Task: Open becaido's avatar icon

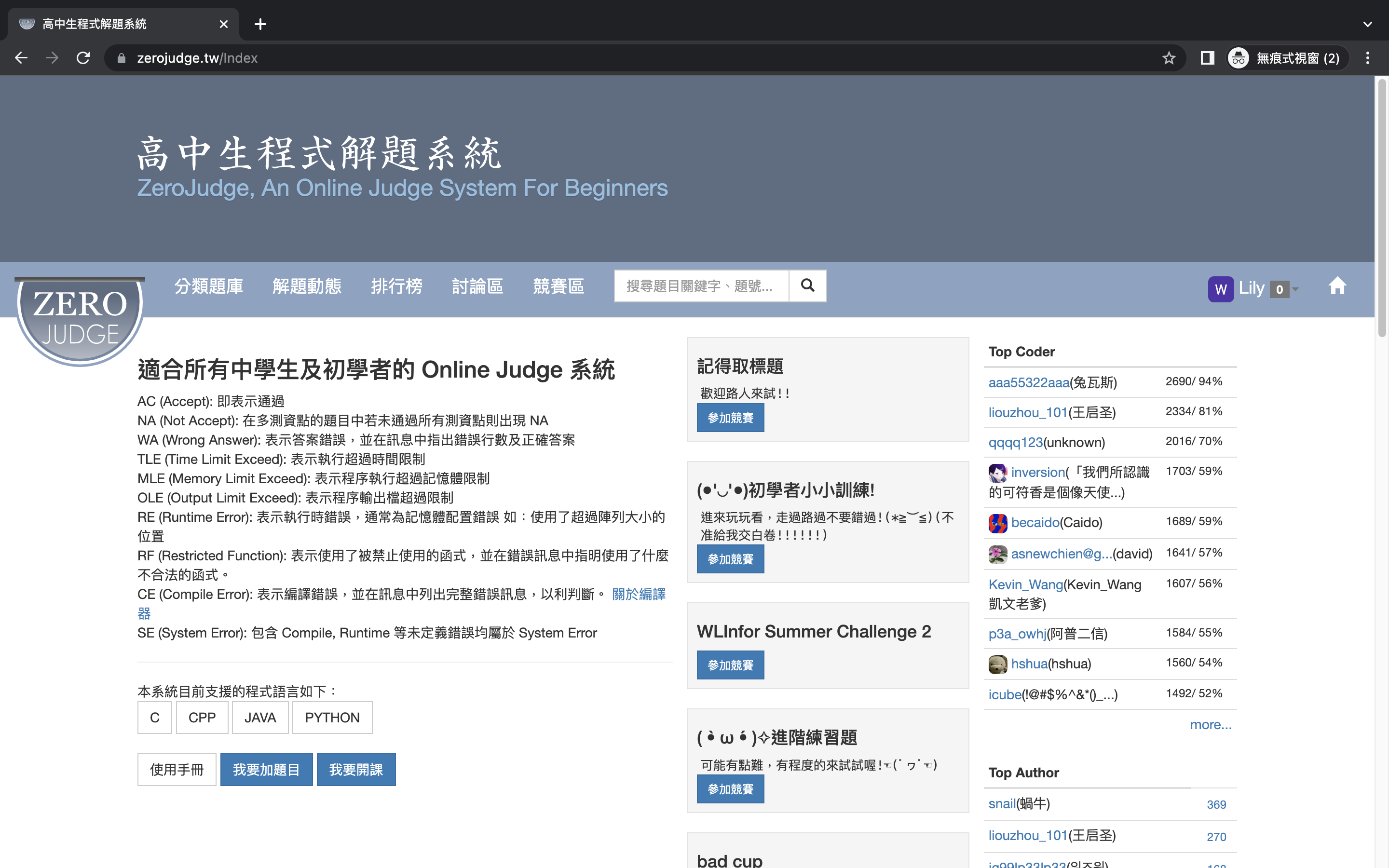Action: (x=997, y=523)
